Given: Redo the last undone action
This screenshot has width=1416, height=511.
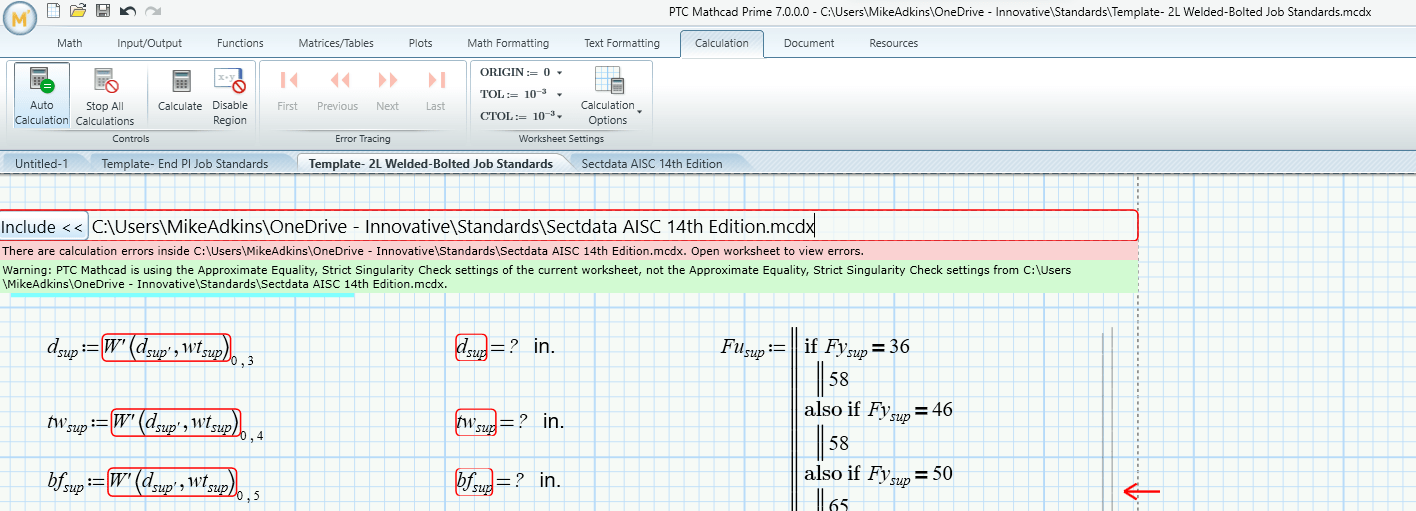Looking at the screenshot, I should coord(152,10).
